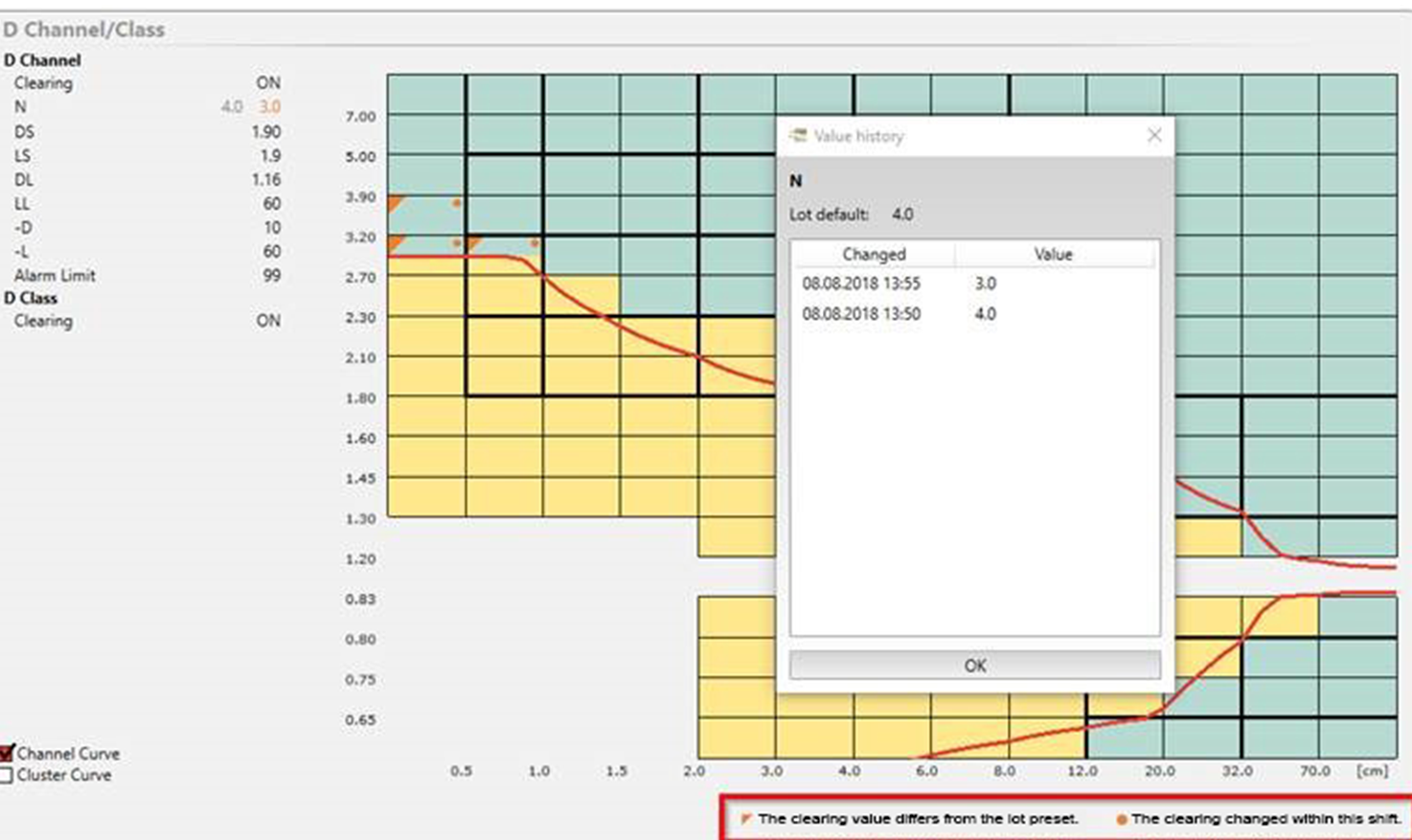Click the LS value 1.9
Viewport: 1412px width, 840px height.
coord(270,156)
